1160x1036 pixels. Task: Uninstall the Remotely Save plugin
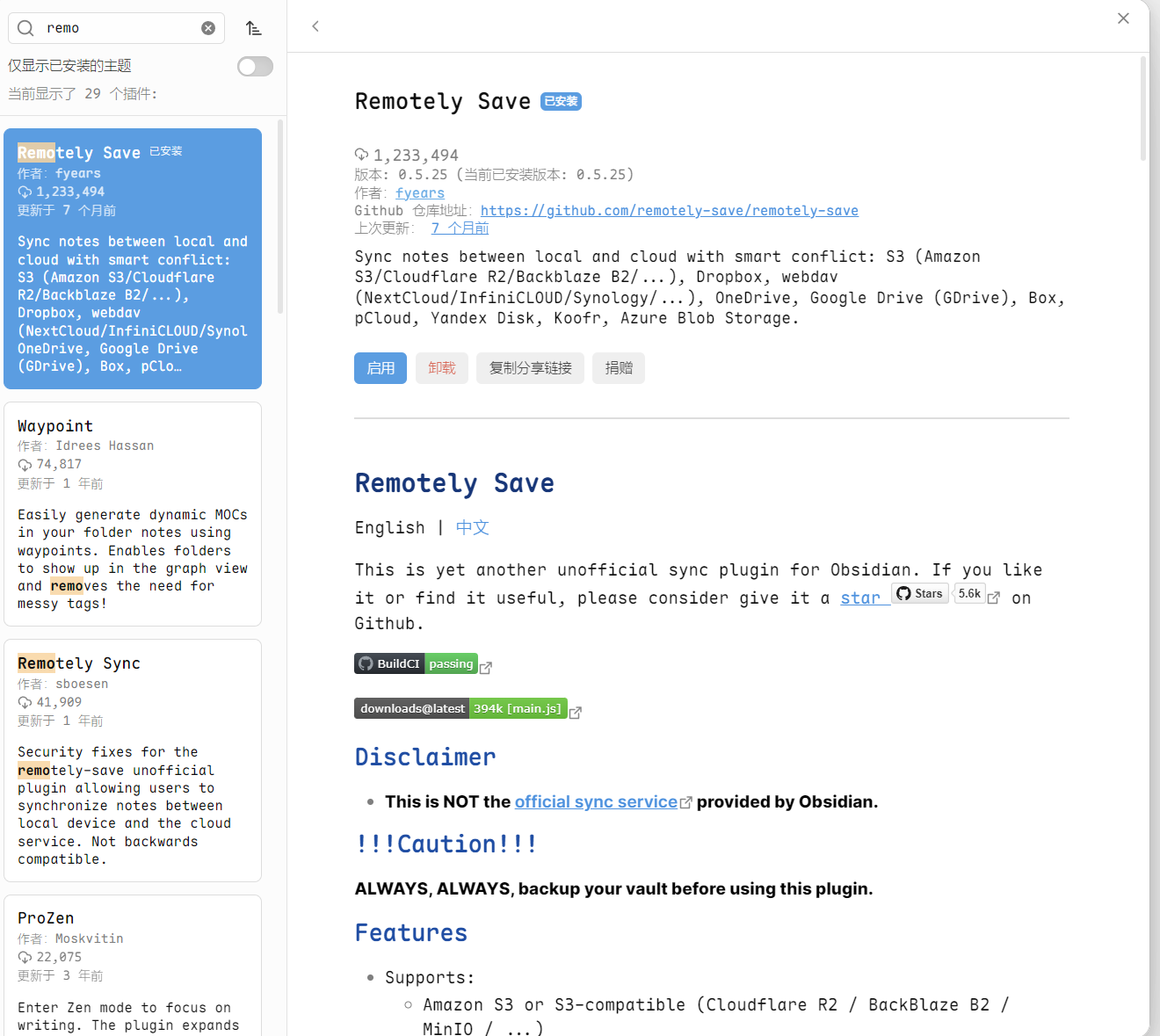point(441,368)
